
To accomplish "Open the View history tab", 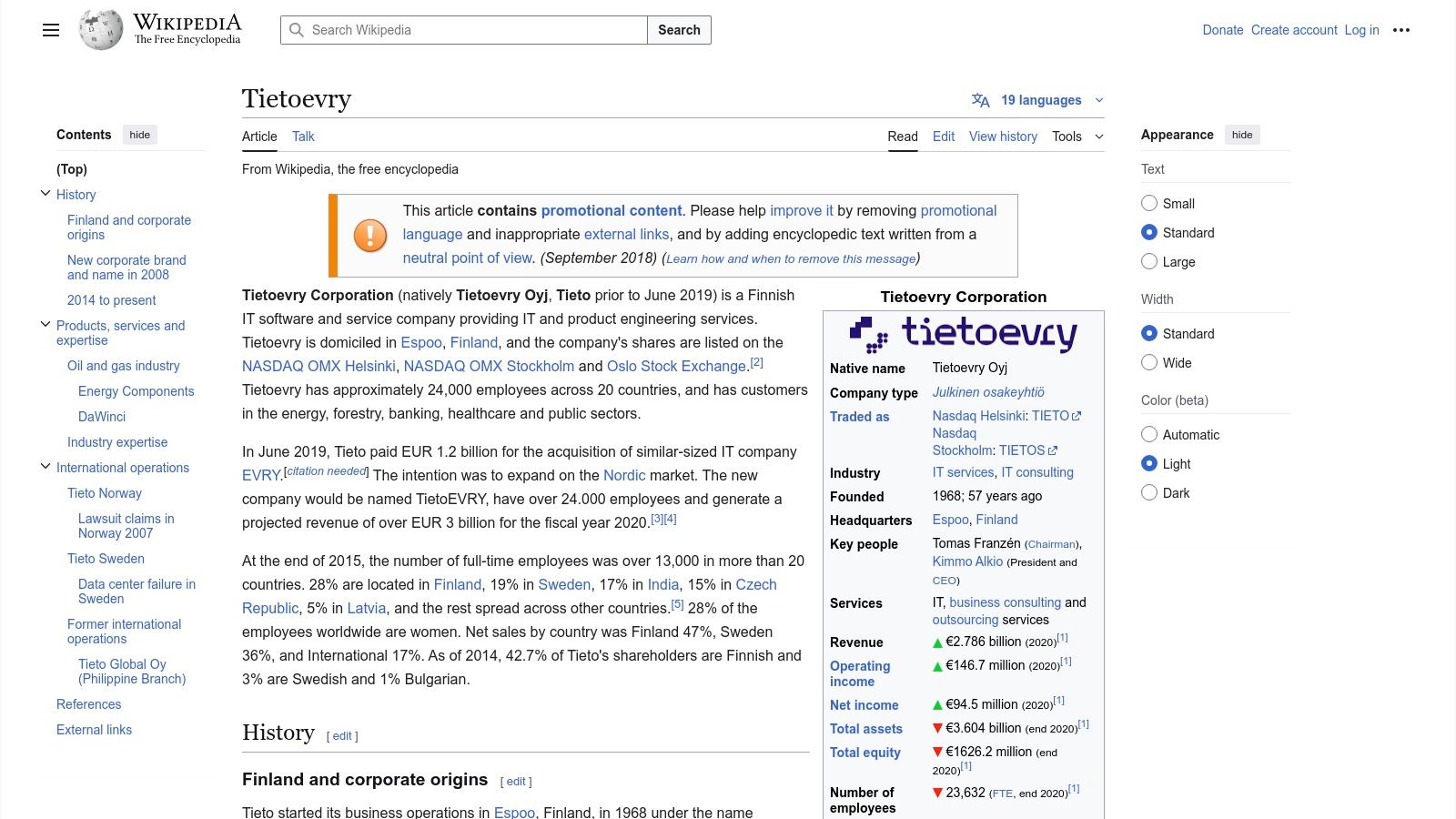I will pyautogui.click(x=1003, y=136).
